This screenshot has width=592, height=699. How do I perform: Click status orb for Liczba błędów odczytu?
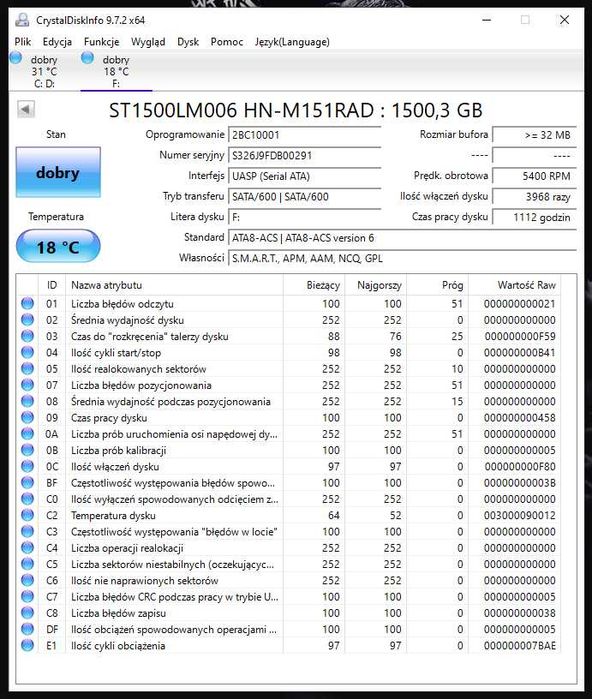[x=28, y=303]
